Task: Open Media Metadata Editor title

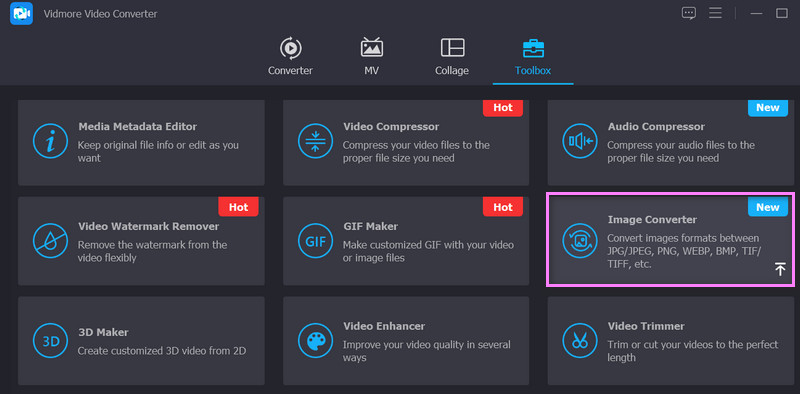Action: pyautogui.click(x=137, y=126)
